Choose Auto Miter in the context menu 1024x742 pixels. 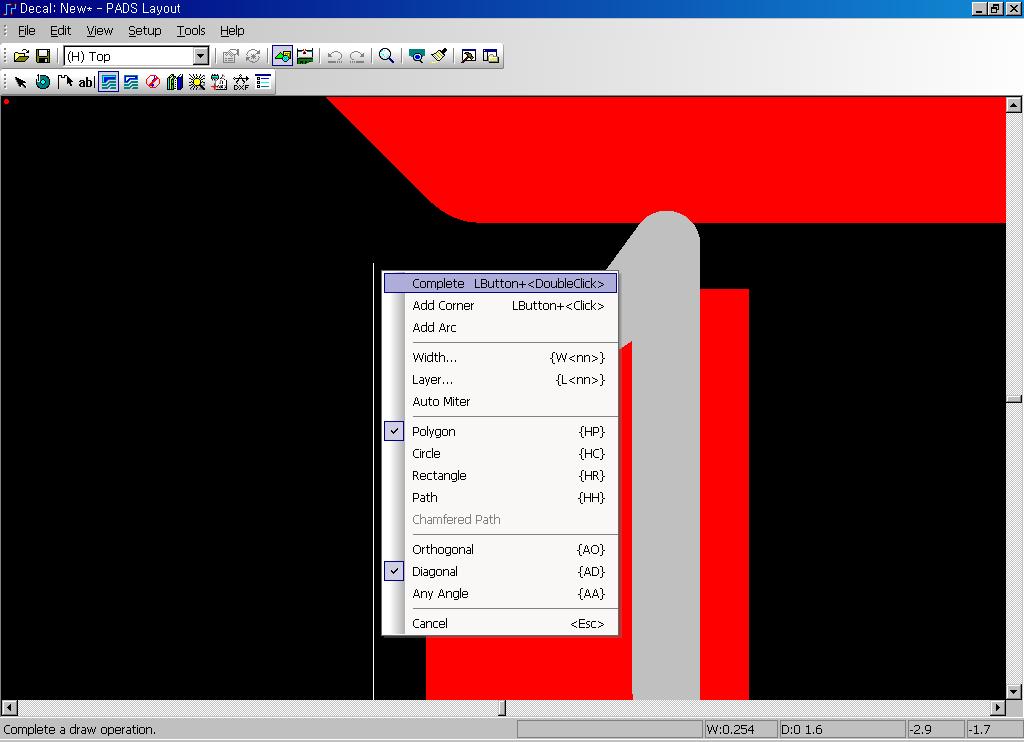(x=500, y=402)
